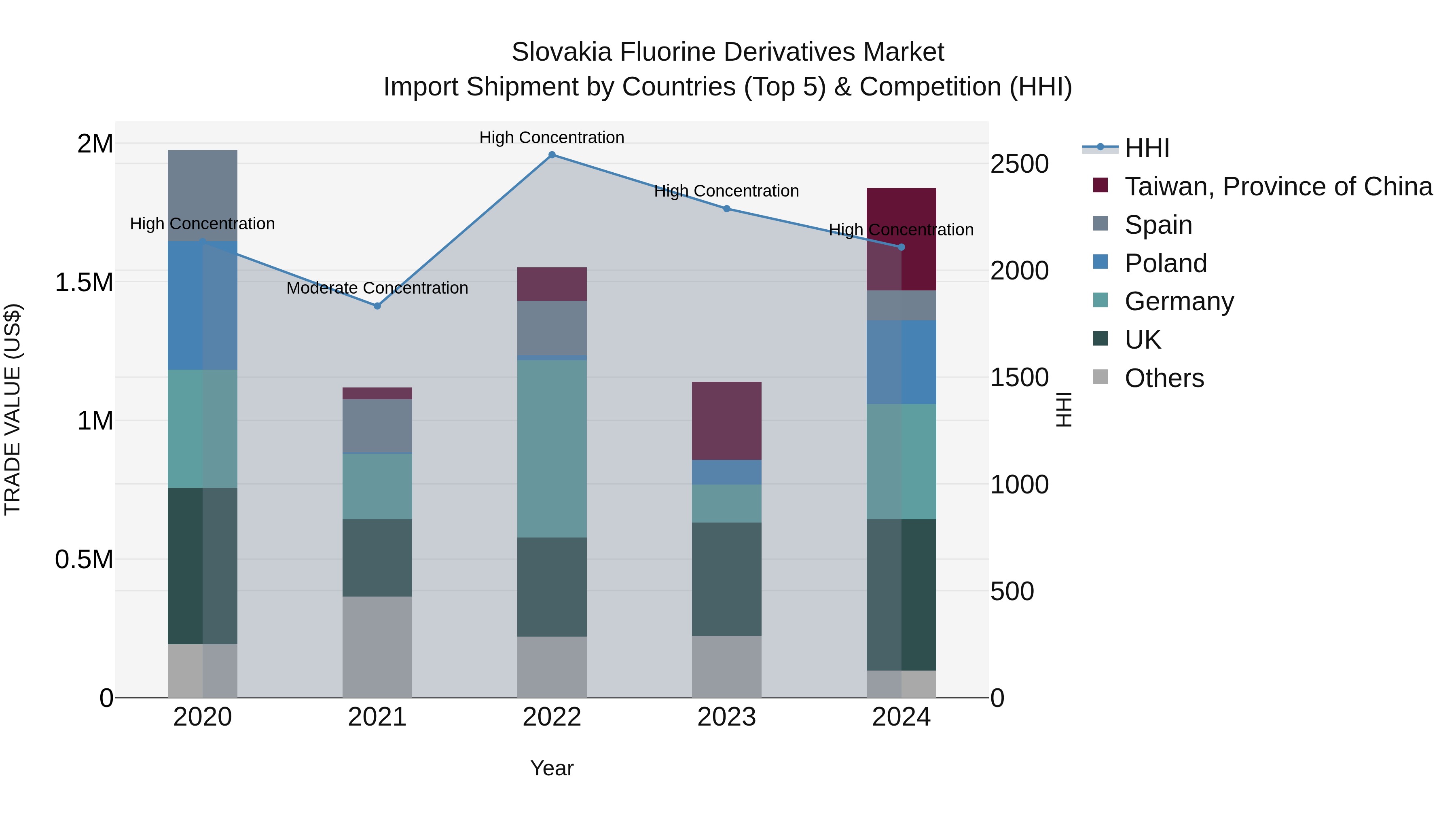Select the 2024 Germany bar segment
Image resolution: width=1456 pixels, height=819 pixels.
[902, 462]
